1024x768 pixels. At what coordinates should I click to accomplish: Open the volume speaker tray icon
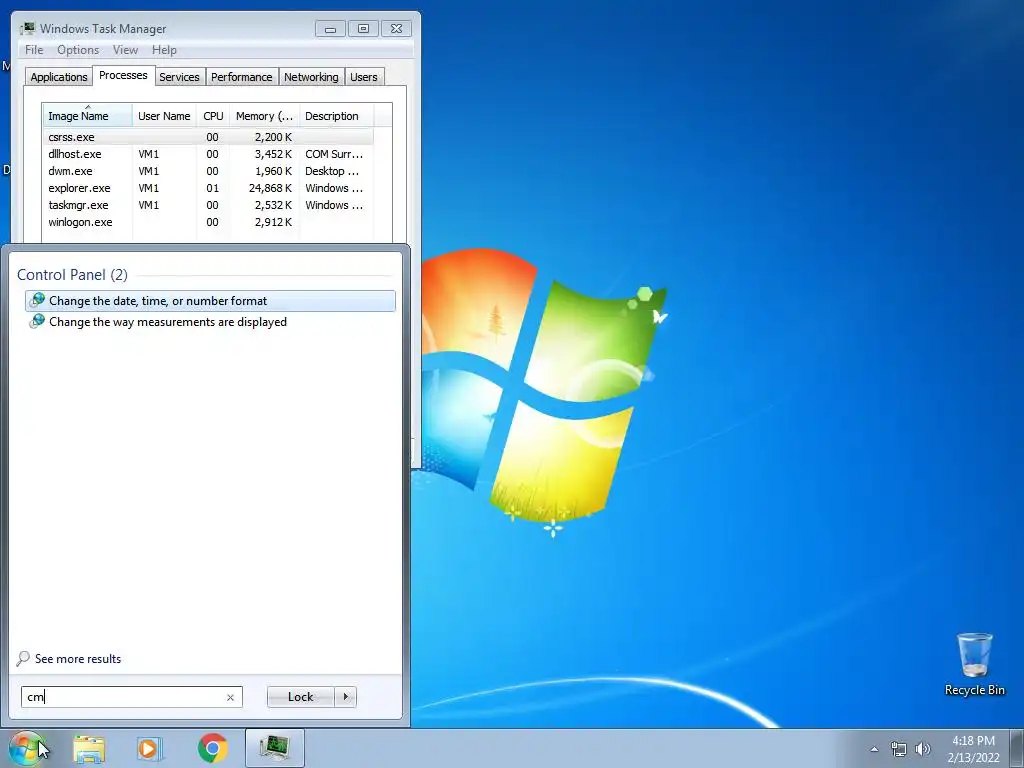click(x=922, y=749)
